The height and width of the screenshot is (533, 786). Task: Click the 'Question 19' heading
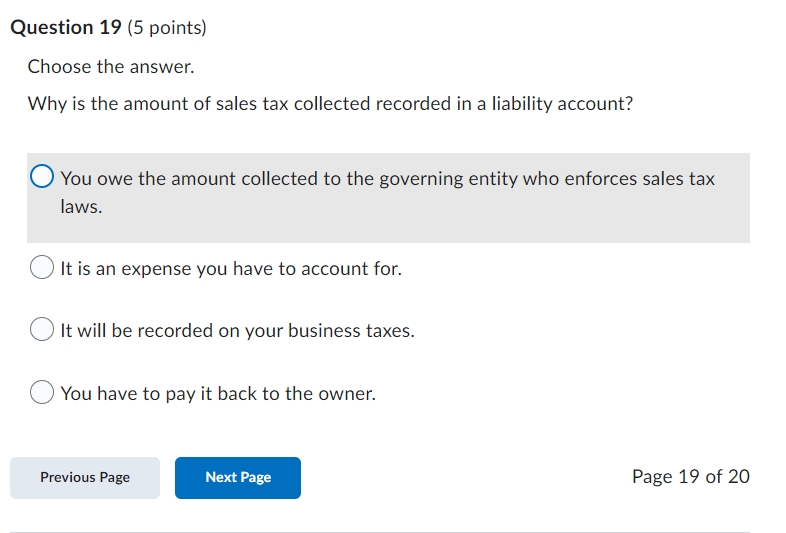[66, 28]
